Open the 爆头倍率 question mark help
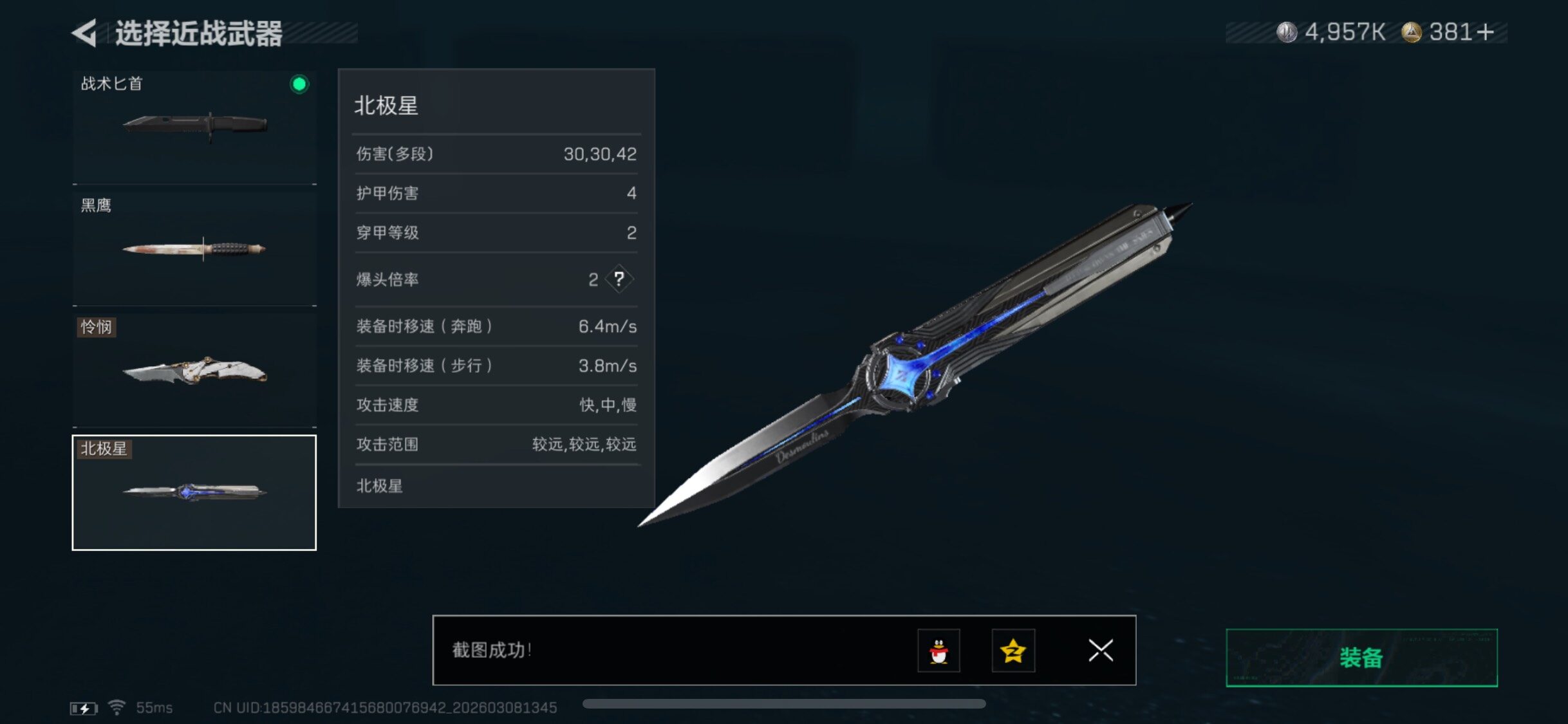The image size is (1568, 724). (x=619, y=279)
